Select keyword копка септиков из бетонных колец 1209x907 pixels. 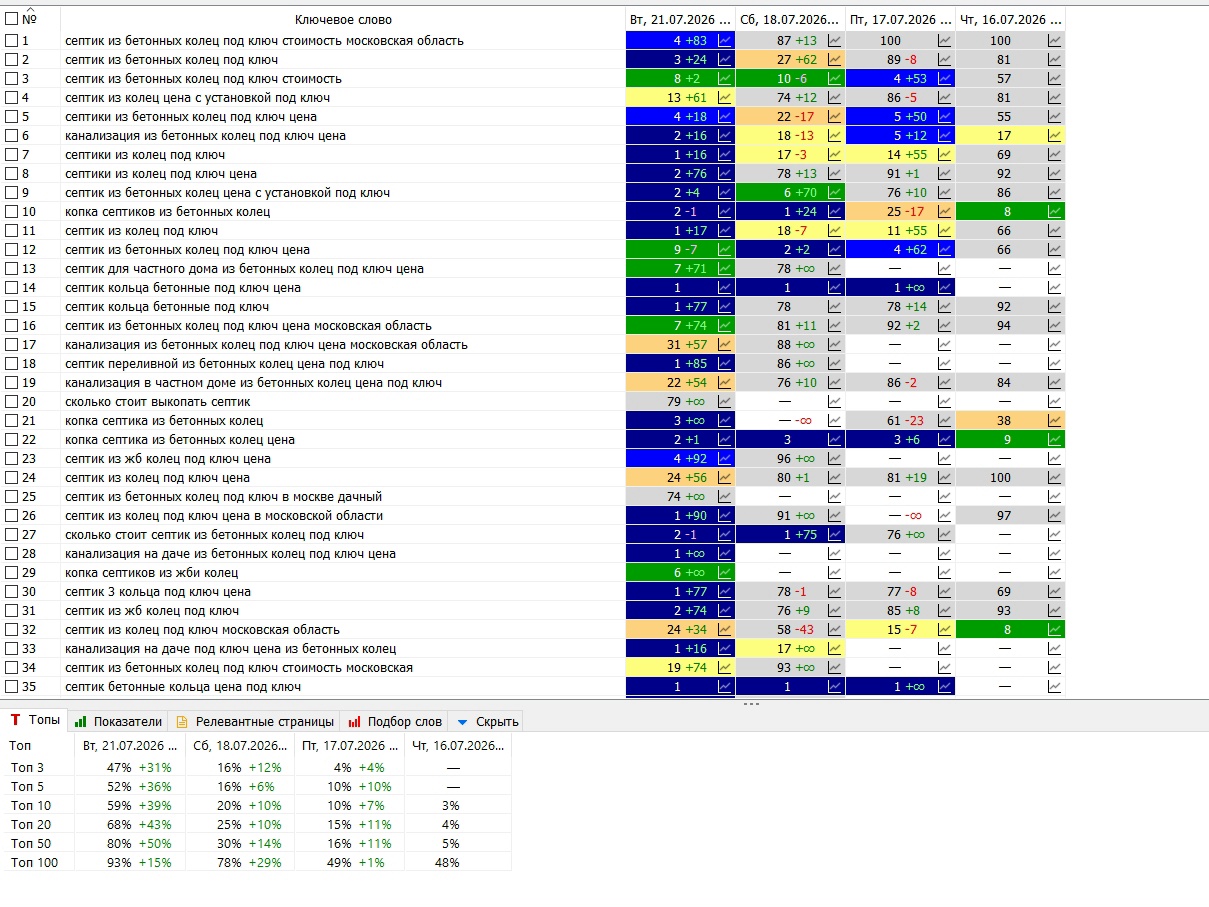(x=167, y=212)
